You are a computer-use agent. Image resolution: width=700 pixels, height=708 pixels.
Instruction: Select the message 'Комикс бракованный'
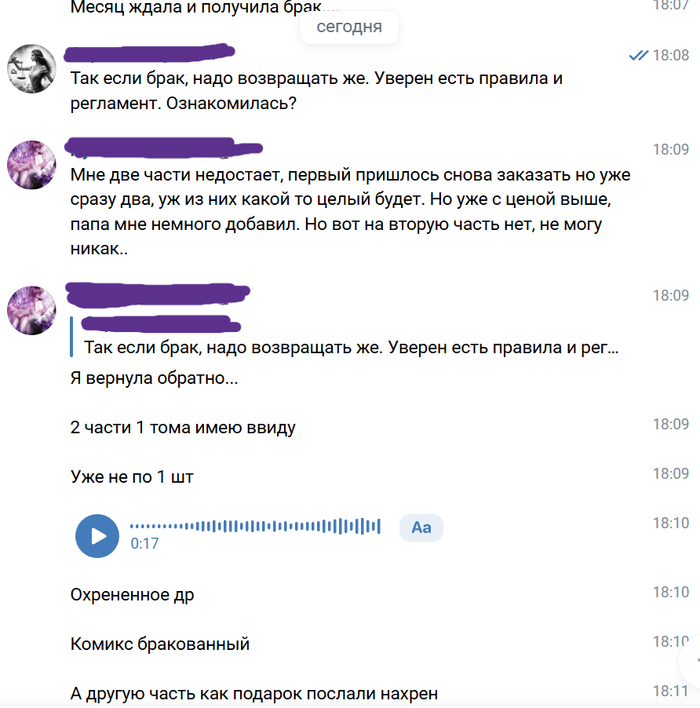point(160,644)
